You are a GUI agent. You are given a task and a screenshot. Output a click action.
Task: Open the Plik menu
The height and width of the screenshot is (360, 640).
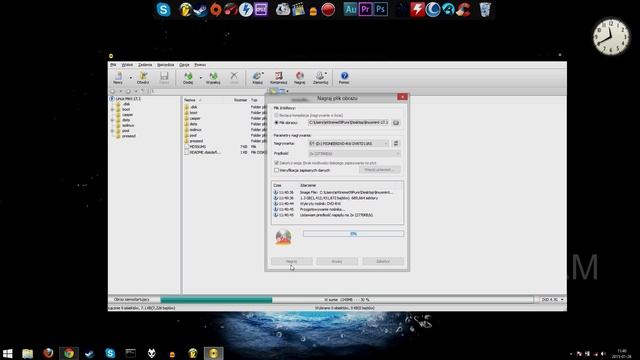[113, 65]
